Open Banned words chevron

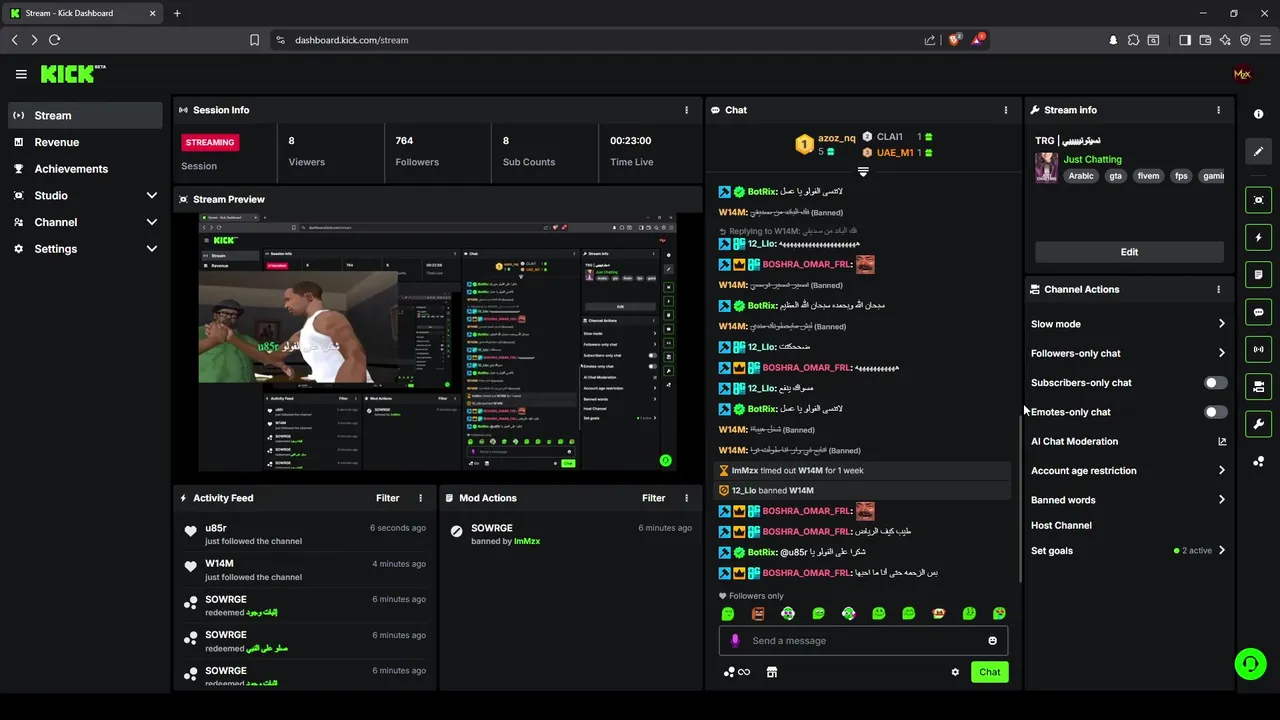pos(1221,500)
